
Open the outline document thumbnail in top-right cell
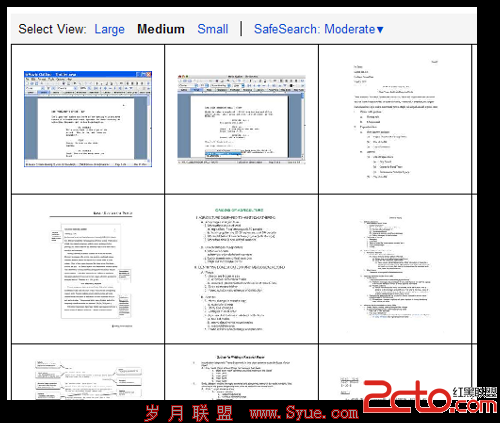click(395, 119)
